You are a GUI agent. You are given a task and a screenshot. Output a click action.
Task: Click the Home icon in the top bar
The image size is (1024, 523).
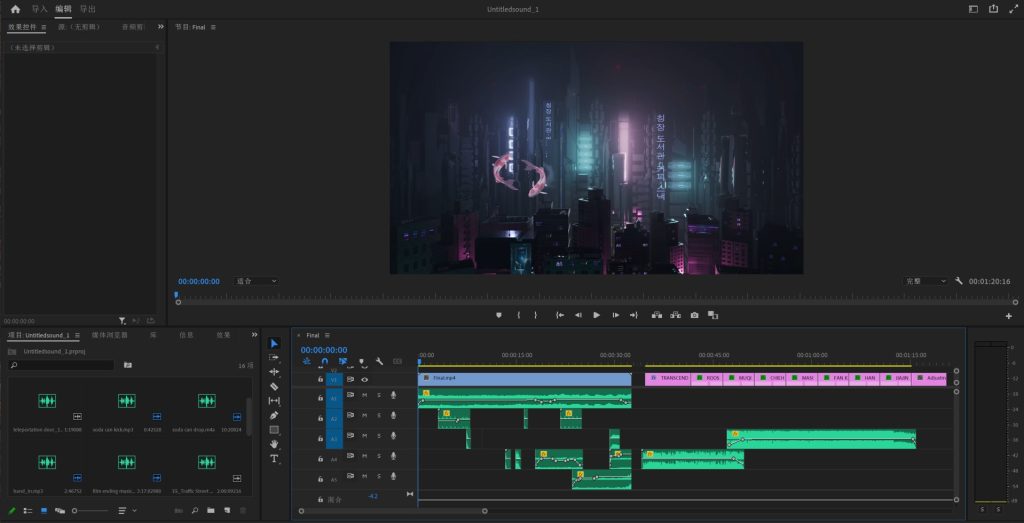point(16,9)
